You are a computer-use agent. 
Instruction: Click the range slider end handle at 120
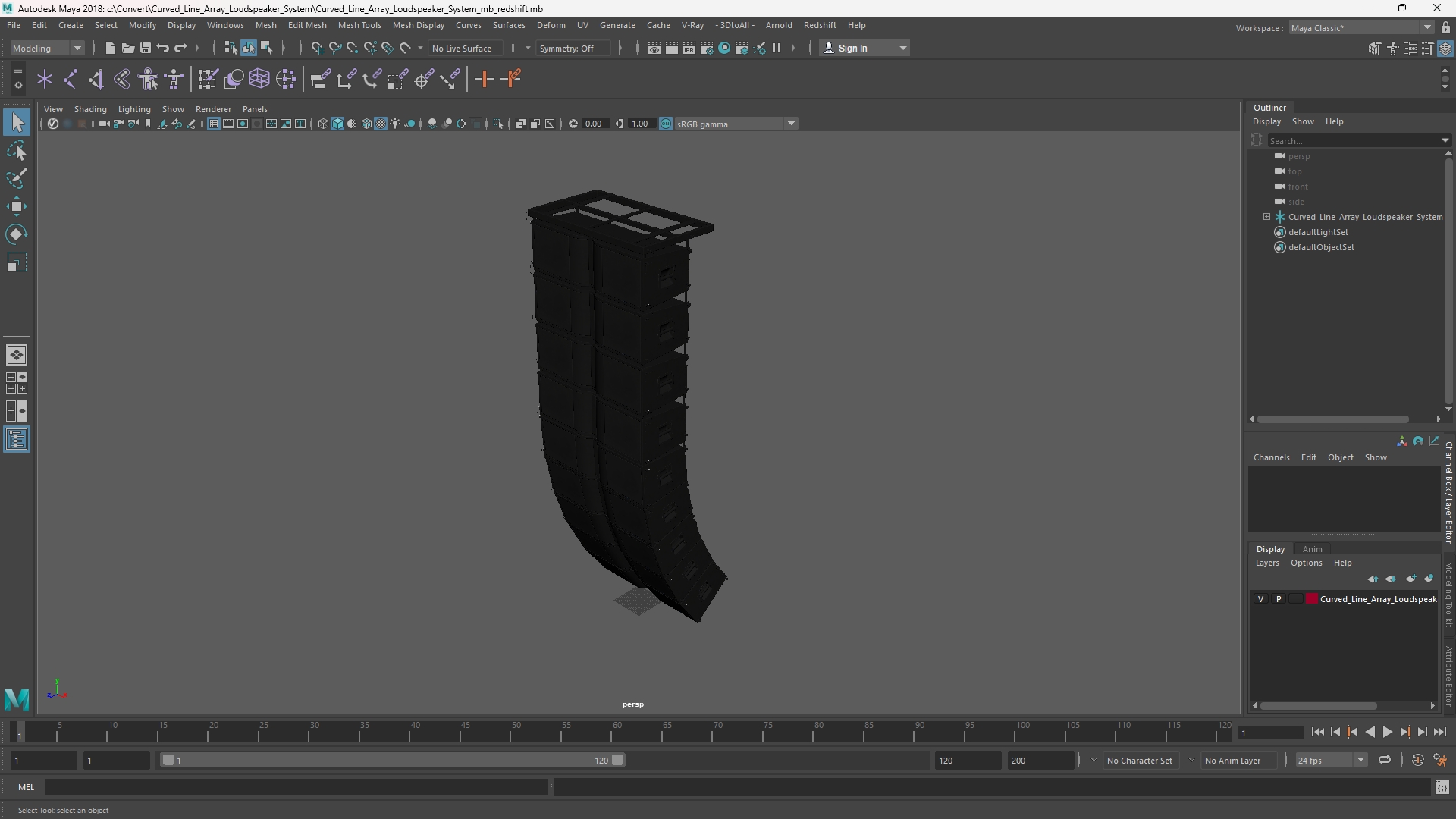click(618, 760)
